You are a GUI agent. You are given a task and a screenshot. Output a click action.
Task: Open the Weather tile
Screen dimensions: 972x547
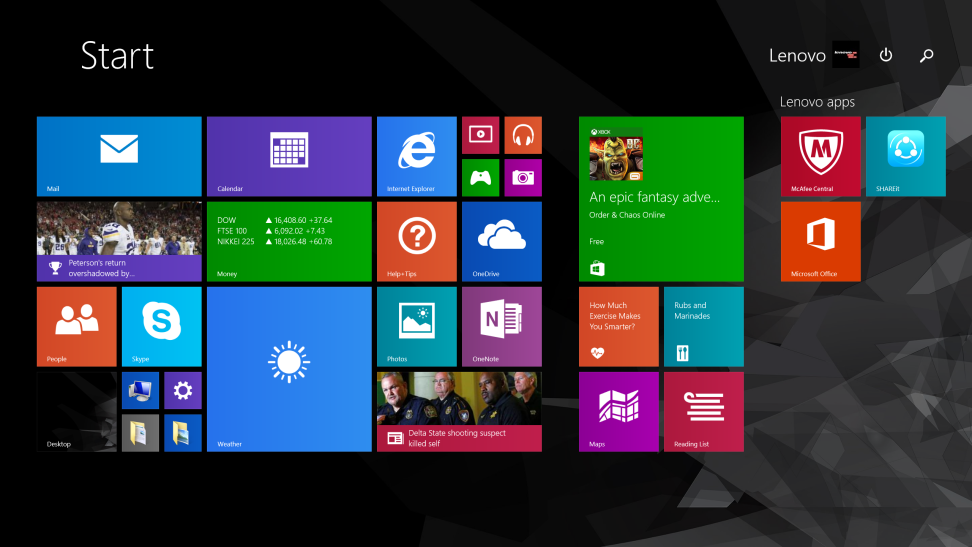click(x=289, y=369)
